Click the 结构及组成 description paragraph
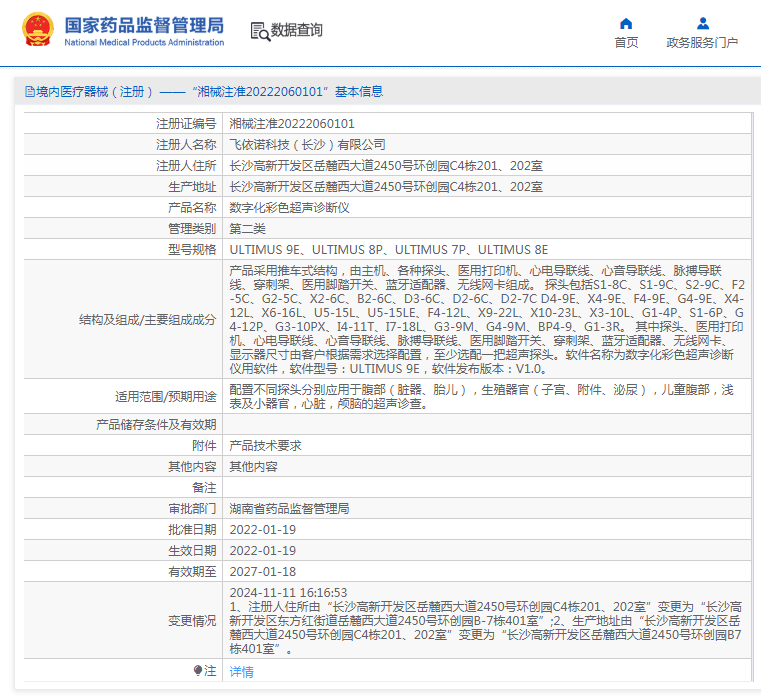Screen dimensions: 761x699 pyautogui.click(x=487, y=319)
